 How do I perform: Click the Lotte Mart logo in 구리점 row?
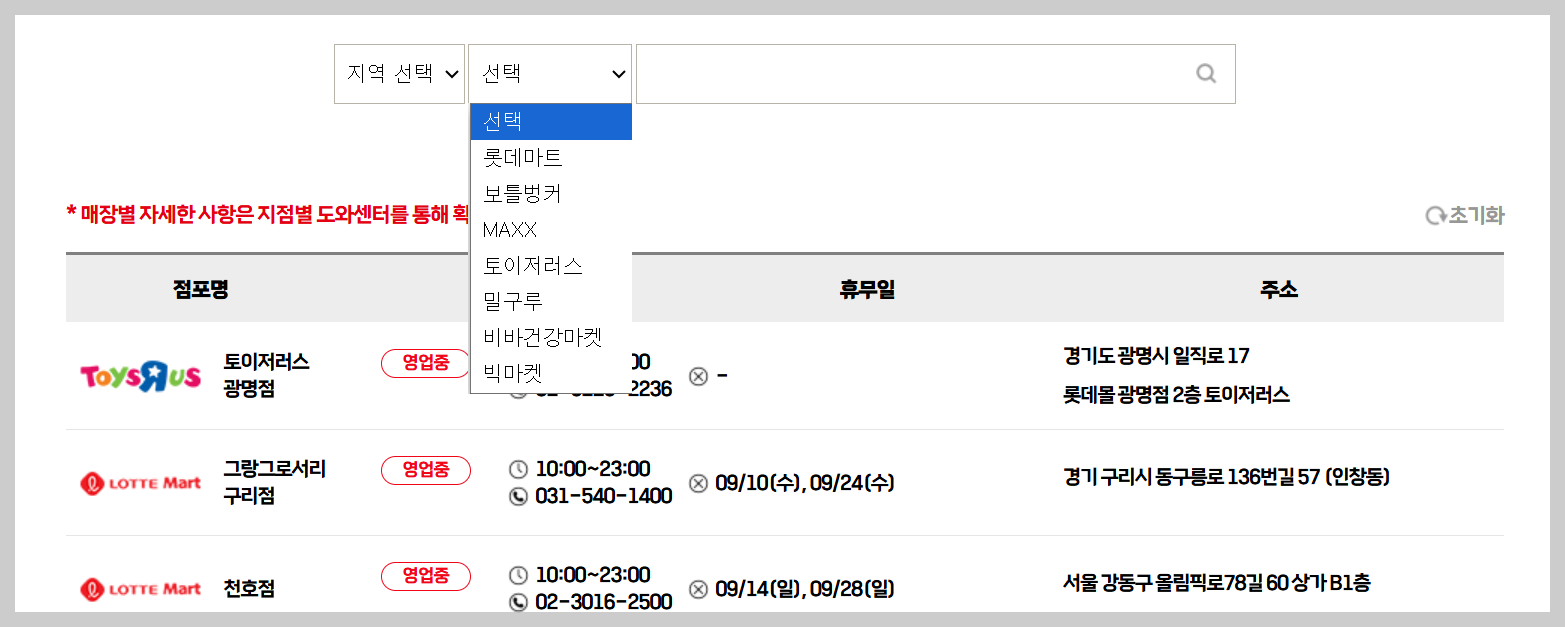tap(140, 483)
